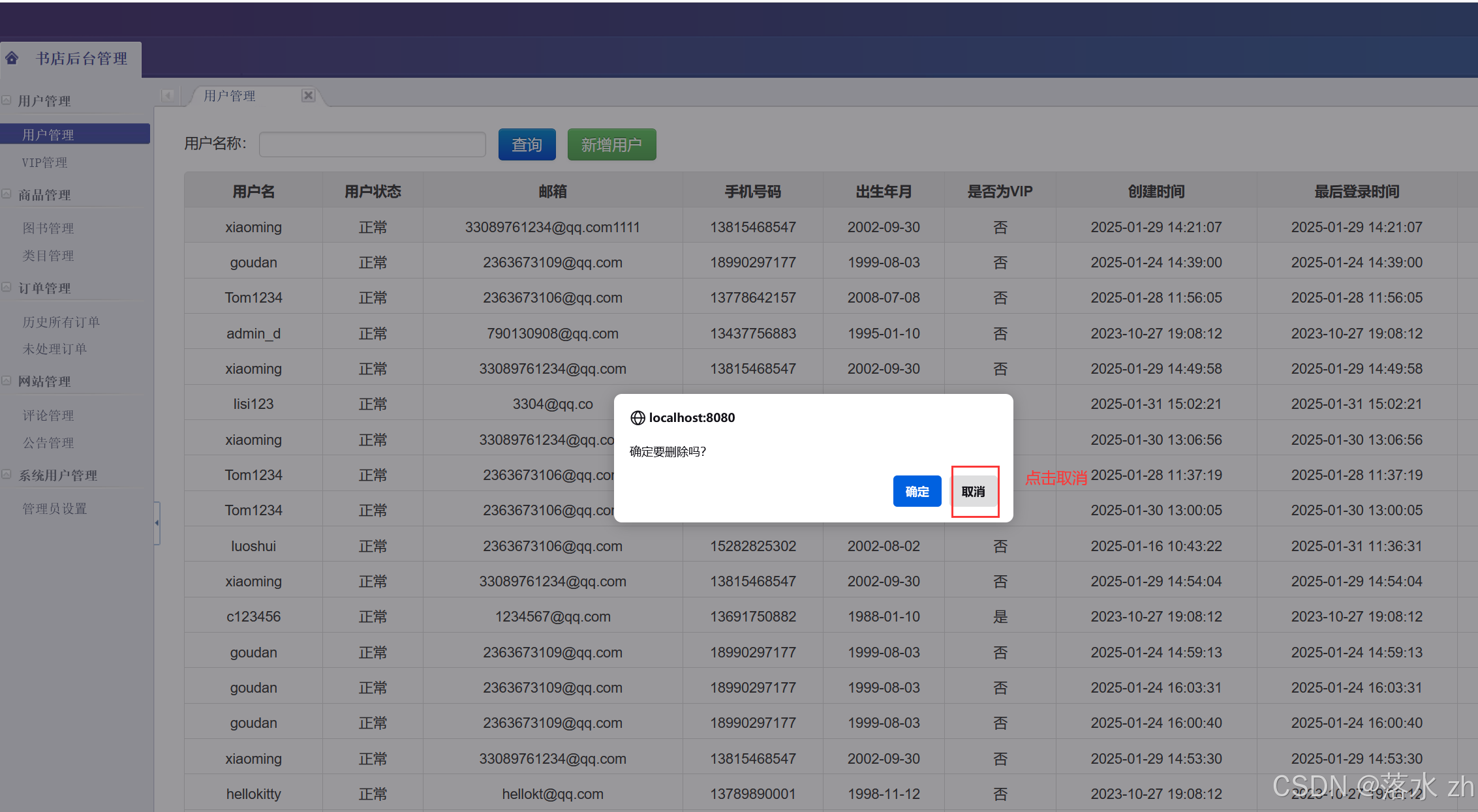1478x812 pixels.
Task: Collapse the 系统用户管理 sidebar section
Action: [x=7, y=475]
